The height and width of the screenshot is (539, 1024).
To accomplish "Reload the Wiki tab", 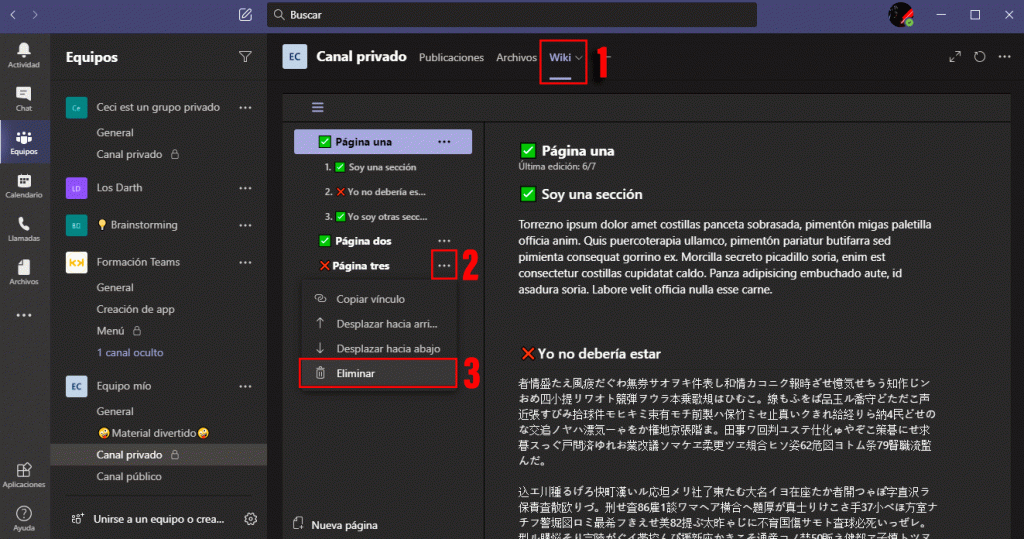I will [x=980, y=57].
